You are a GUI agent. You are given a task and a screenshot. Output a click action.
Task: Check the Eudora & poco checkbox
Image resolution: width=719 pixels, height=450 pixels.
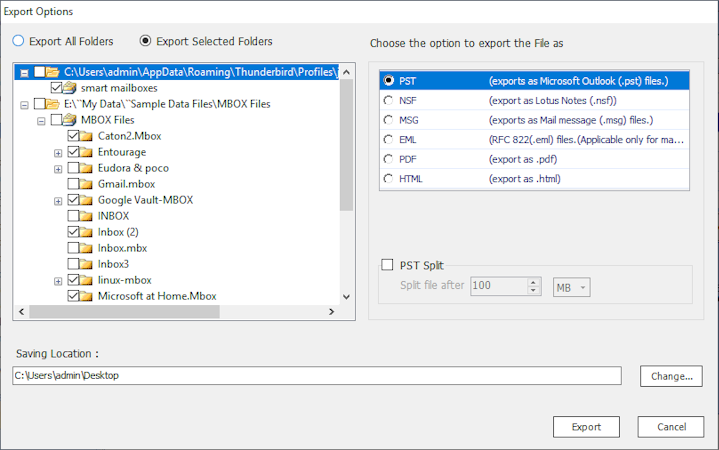pyautogui.click(x=73, y=168)
